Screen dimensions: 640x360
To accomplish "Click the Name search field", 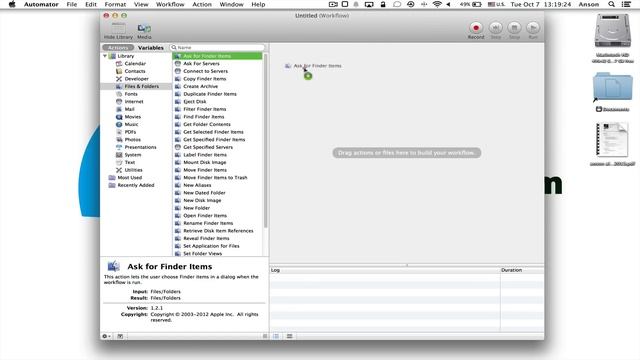I will point(217,47).
